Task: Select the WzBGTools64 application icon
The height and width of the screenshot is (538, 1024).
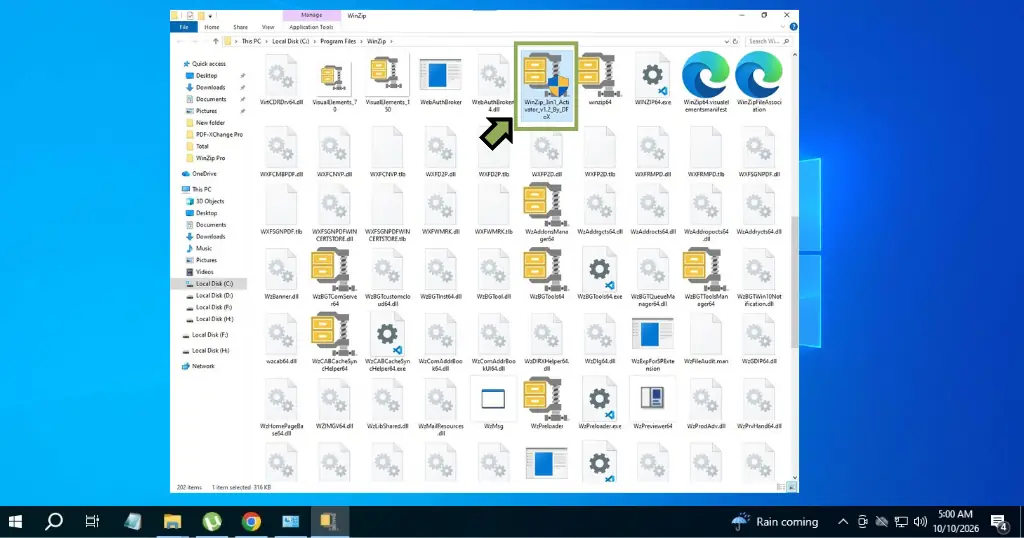Action: click(x=547, y=270)
